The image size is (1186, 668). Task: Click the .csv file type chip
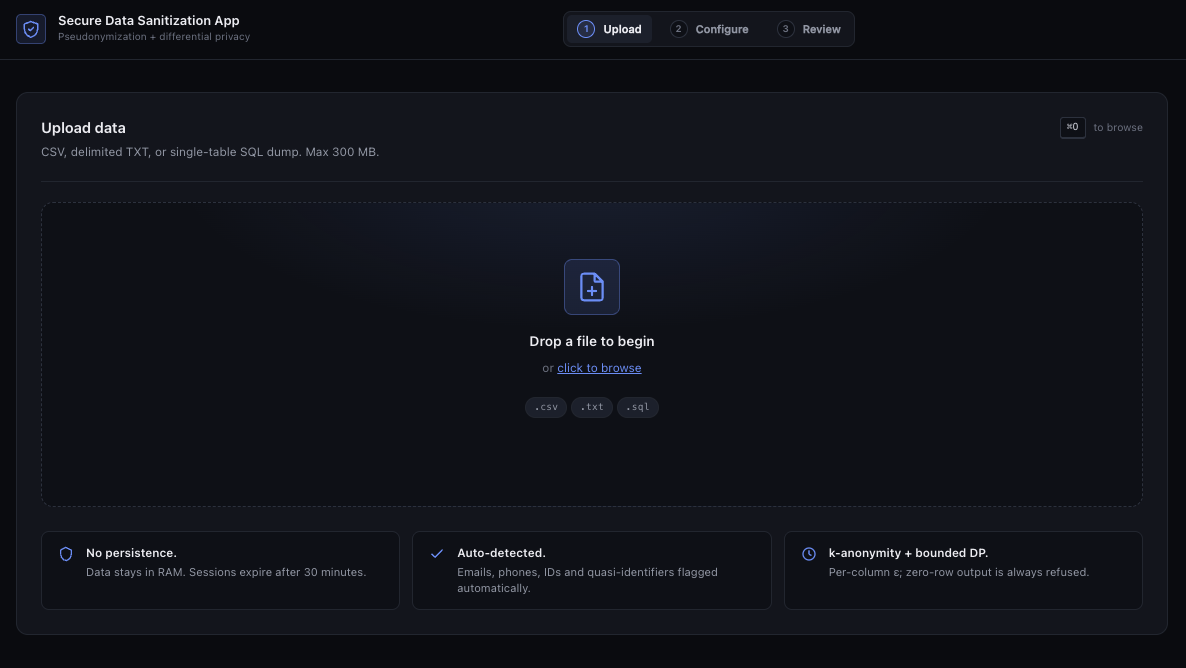(546, 407)
